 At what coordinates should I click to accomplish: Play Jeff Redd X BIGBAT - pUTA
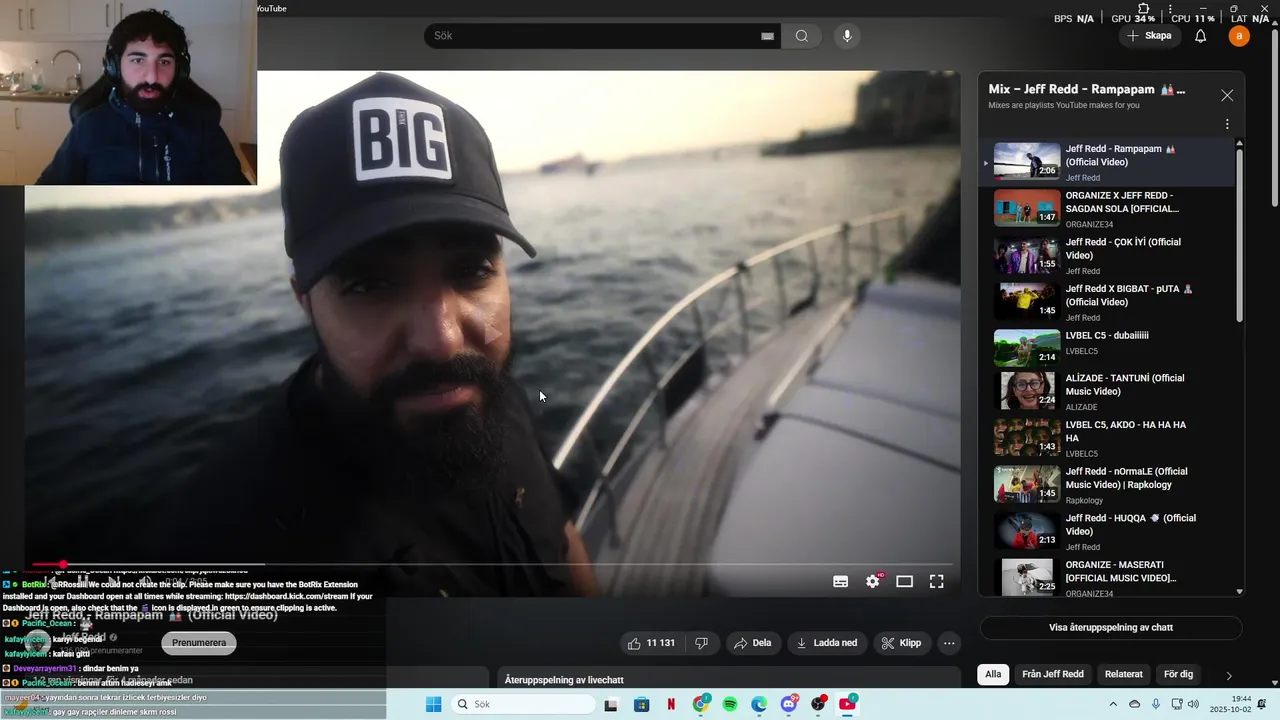(x=1108, y=301)
